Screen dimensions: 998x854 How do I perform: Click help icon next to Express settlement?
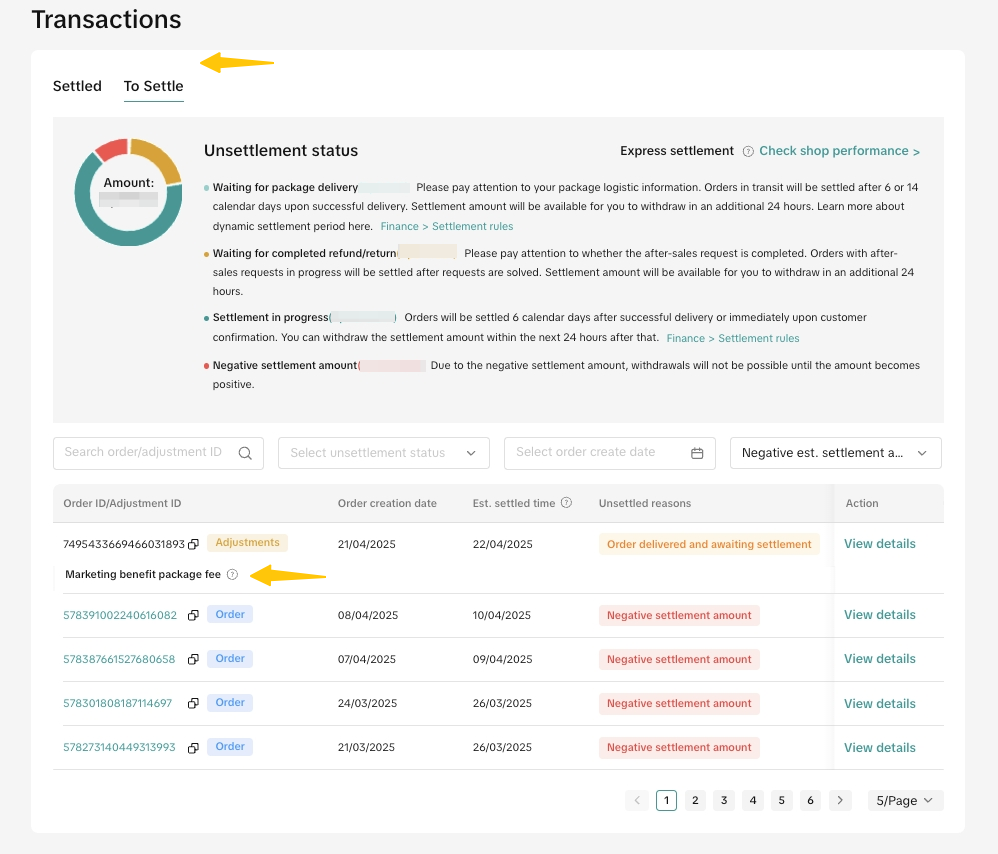tap(747, 152)
